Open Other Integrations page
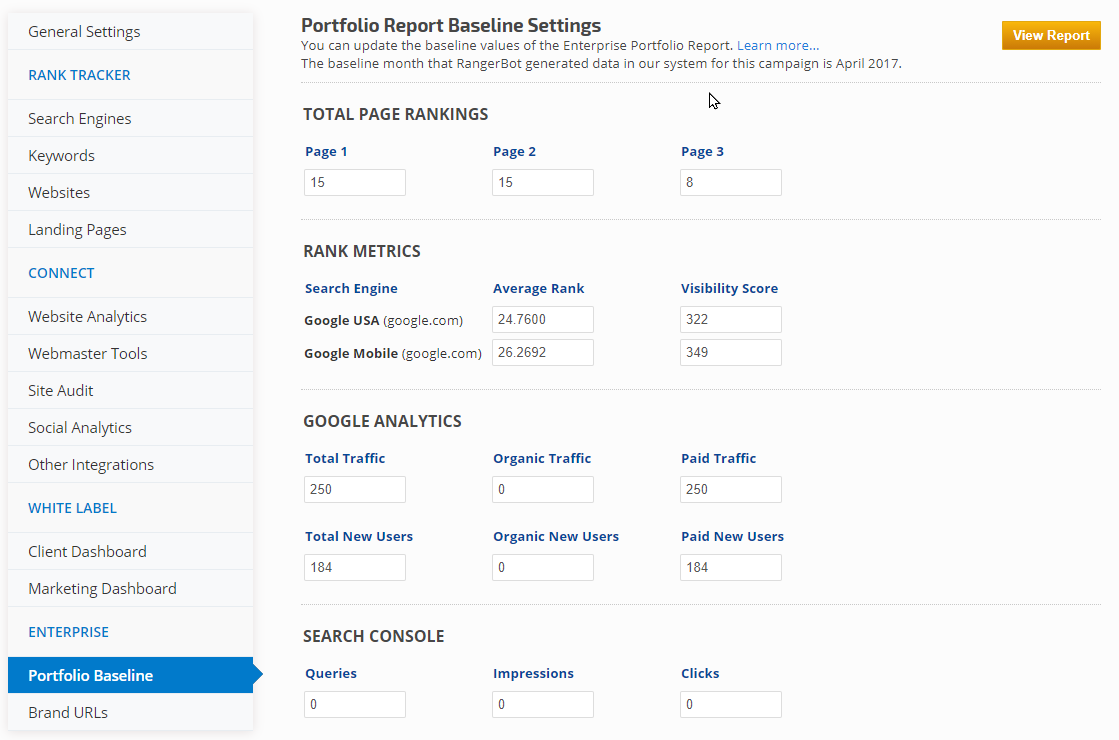1119x740 pixels. [91, 465]
